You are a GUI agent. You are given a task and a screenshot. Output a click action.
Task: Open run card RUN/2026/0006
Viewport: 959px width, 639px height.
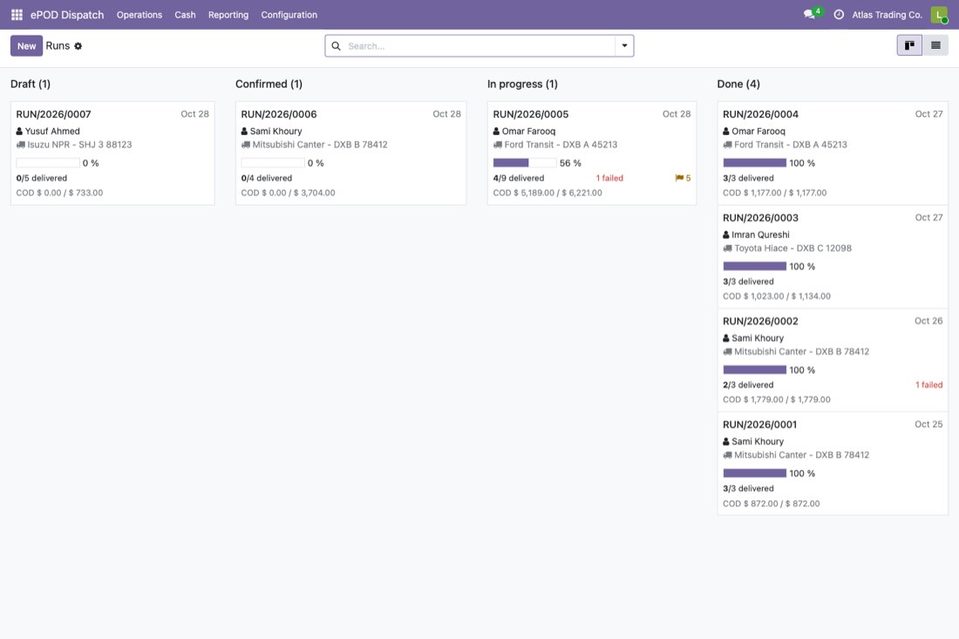tap(351, 153)
